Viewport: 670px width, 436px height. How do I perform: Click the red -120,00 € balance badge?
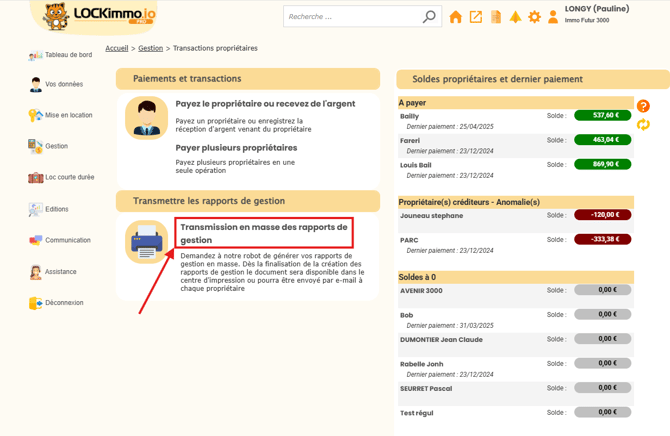point(602,215)
